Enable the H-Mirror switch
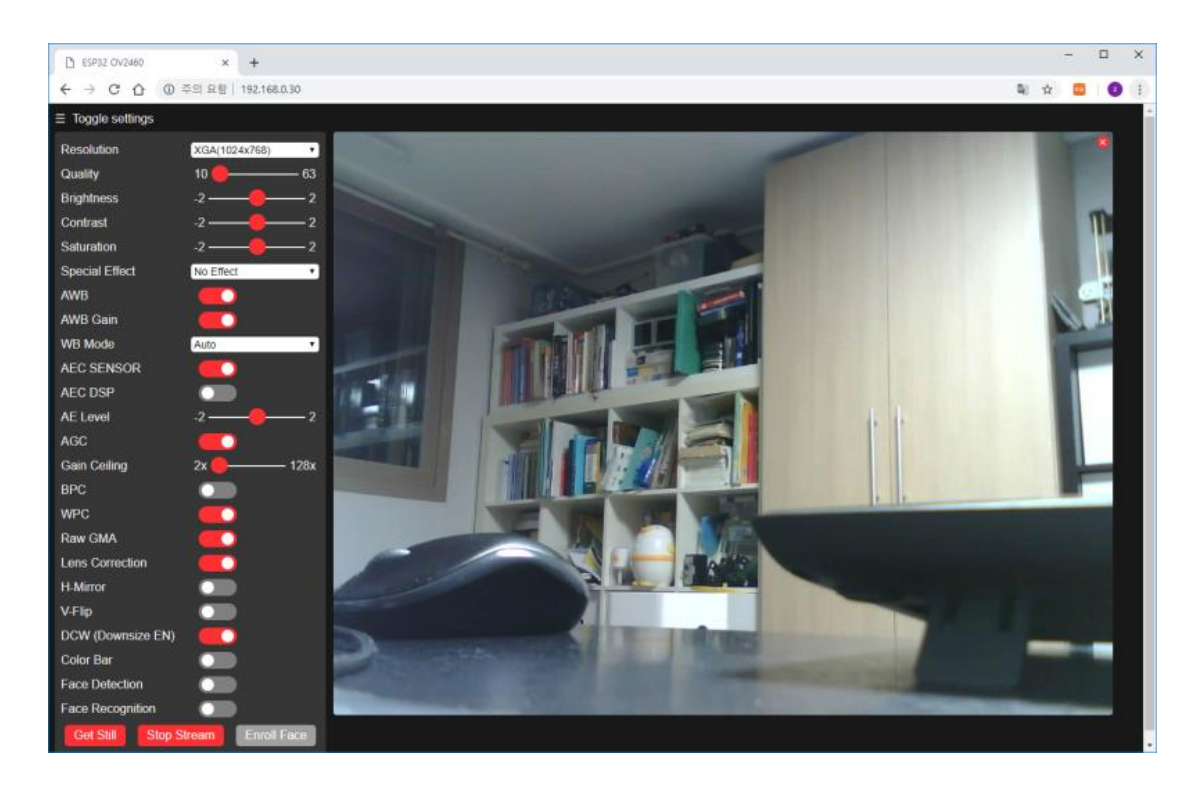 217,587
